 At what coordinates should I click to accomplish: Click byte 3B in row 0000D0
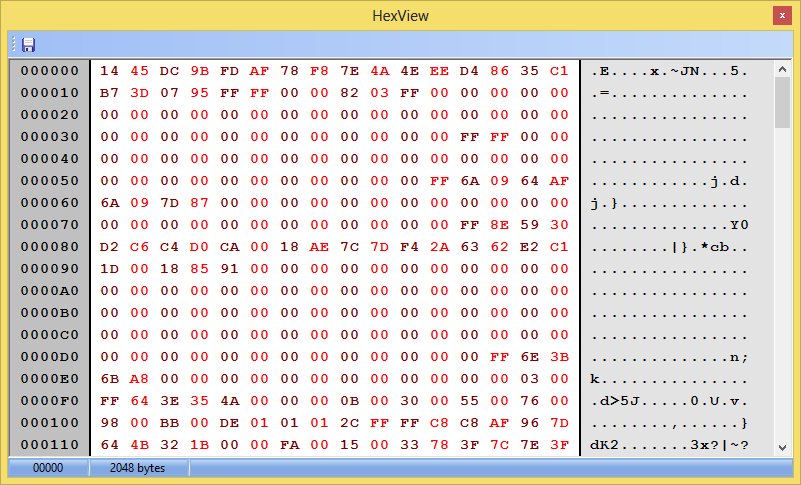tap(559, 356)
